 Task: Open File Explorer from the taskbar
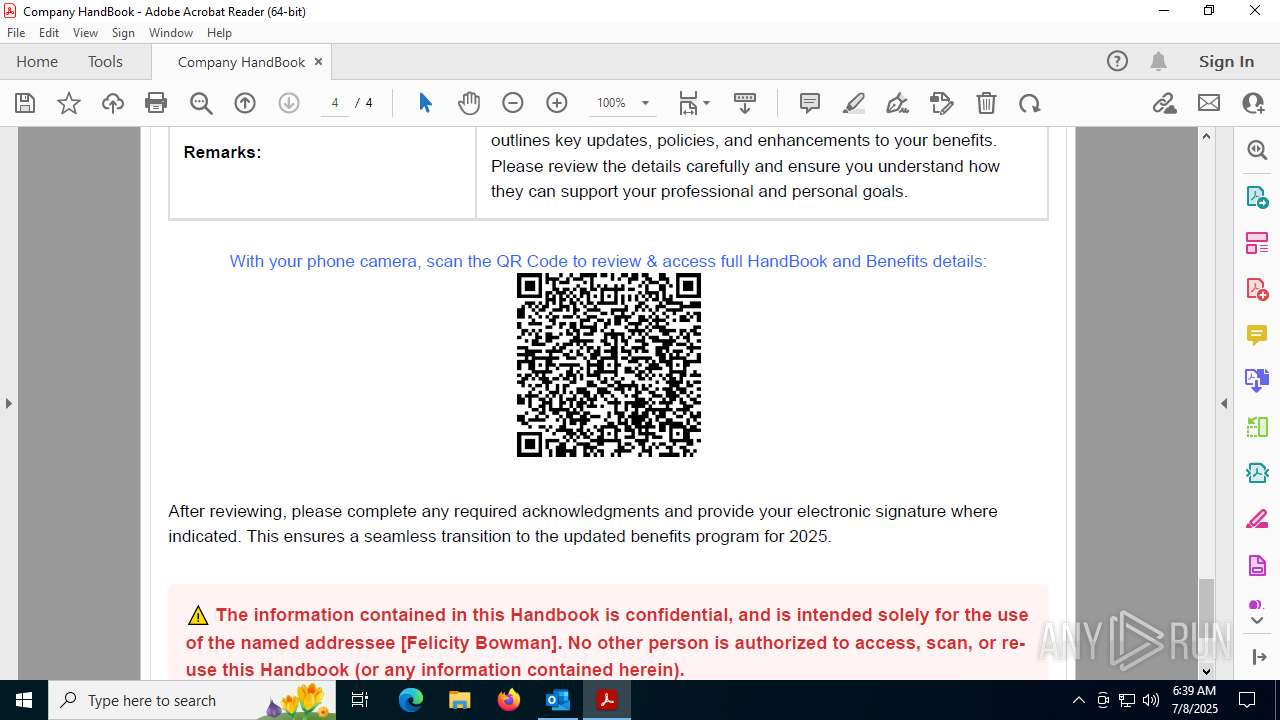pos(459,700)
